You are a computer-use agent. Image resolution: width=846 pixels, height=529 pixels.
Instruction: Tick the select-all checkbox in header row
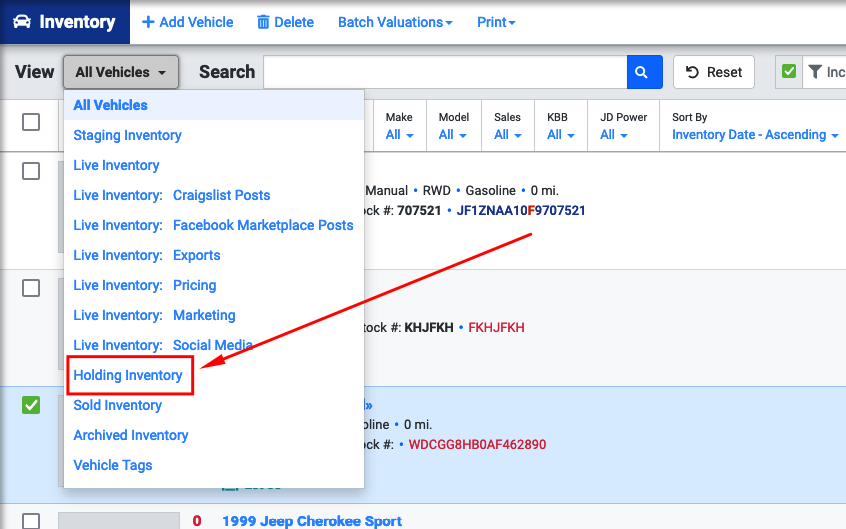coord(31,122)
